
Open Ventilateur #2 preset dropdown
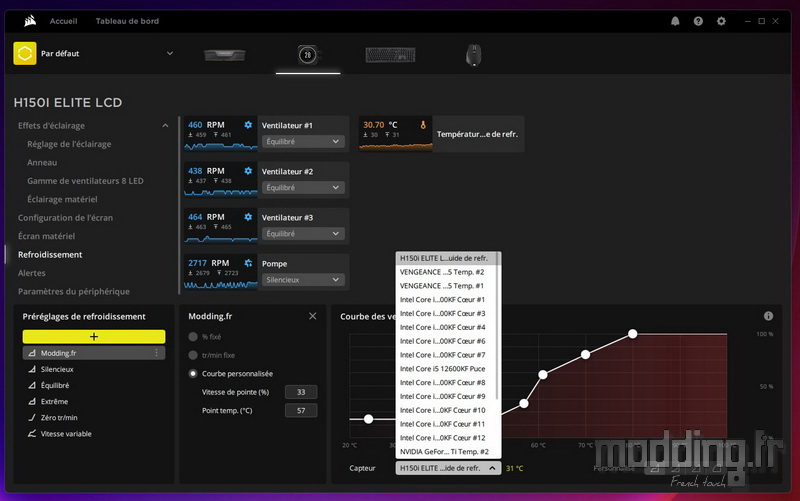click(x=303, y=187)
